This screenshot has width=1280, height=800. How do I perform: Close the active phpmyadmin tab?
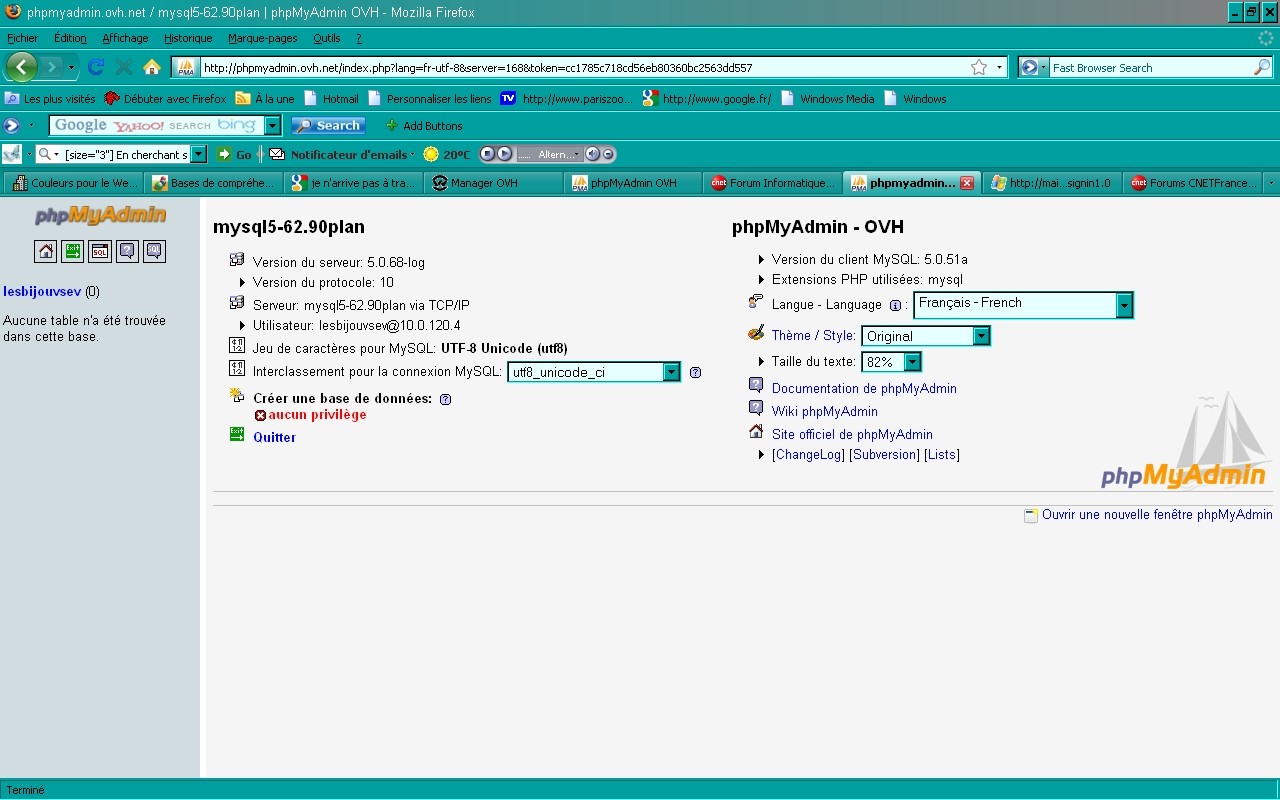pyautogui.click(x=967, y=183)
